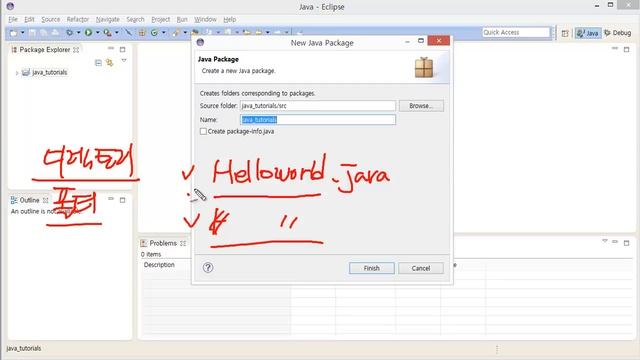The width and height of the screenshot is (640, 360).
Task: Click the package Name input field
Action: (x=318, y=120)
